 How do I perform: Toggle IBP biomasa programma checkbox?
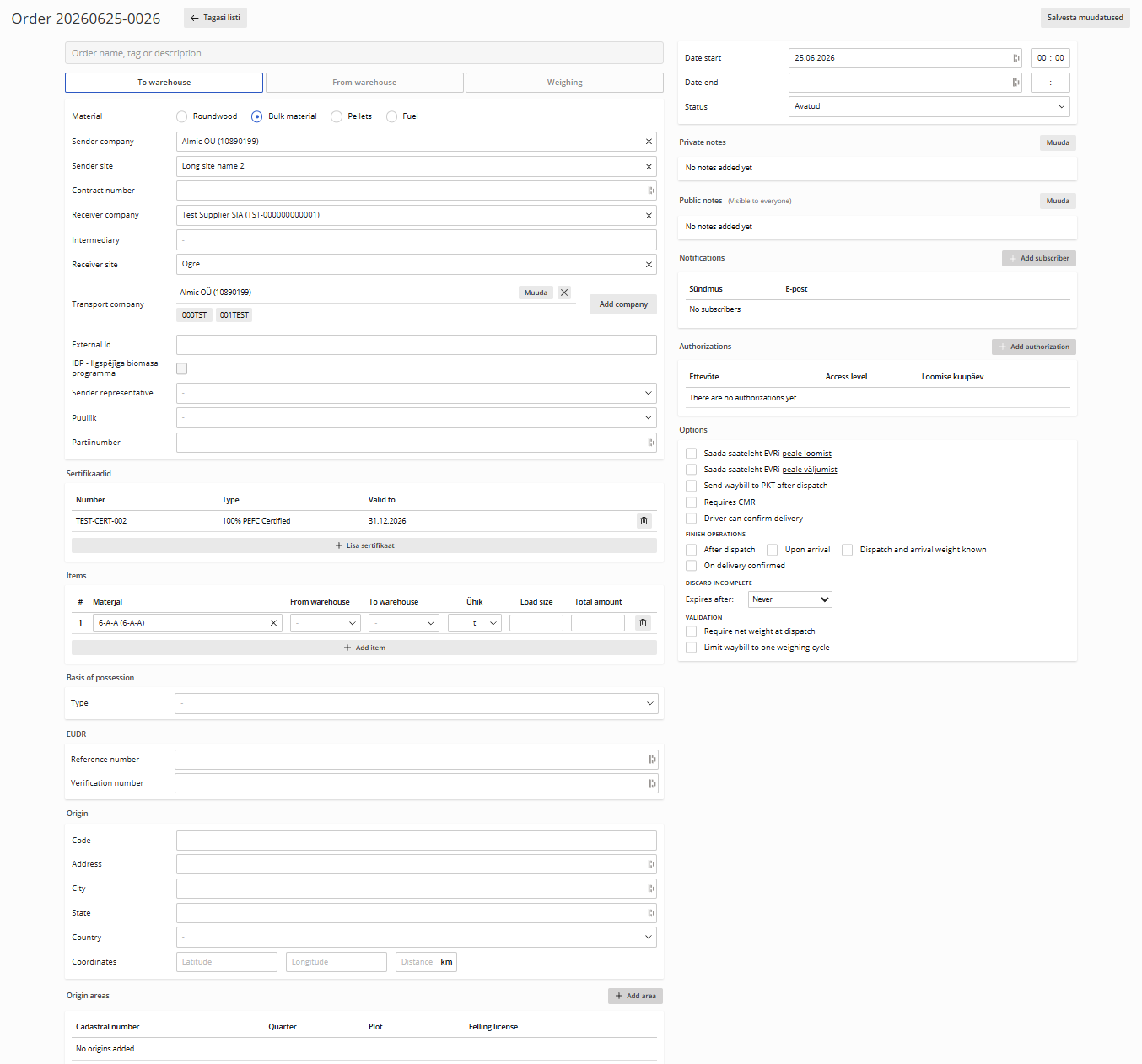(x=181, y=368)
